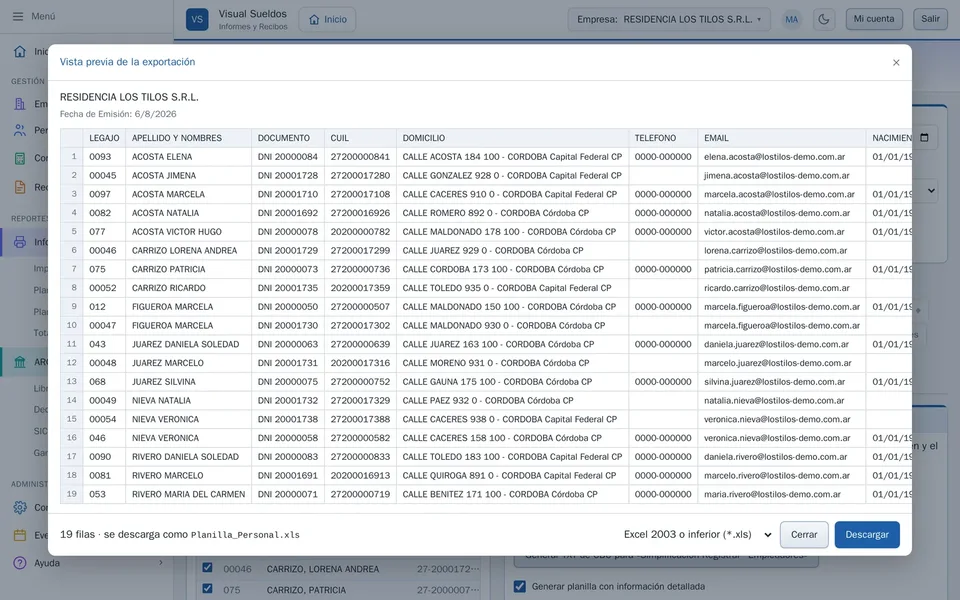Screen dimensions: 960x600
Task: Click the EMAIL column header
Action: click(x=782, y=138)
